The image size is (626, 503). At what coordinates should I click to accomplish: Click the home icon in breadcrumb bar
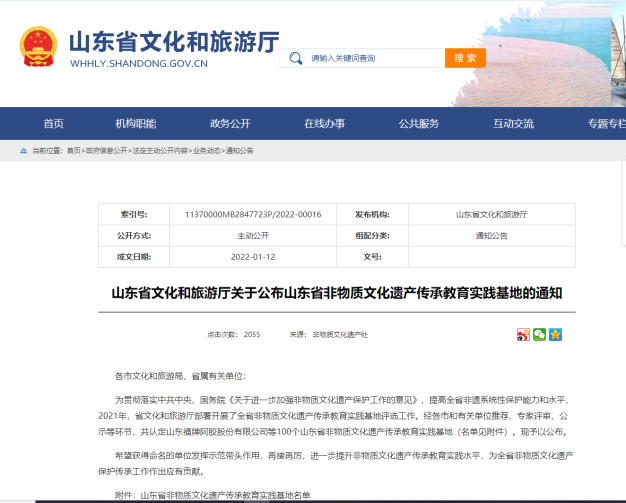pyautogui.click(x=24, y=151)
